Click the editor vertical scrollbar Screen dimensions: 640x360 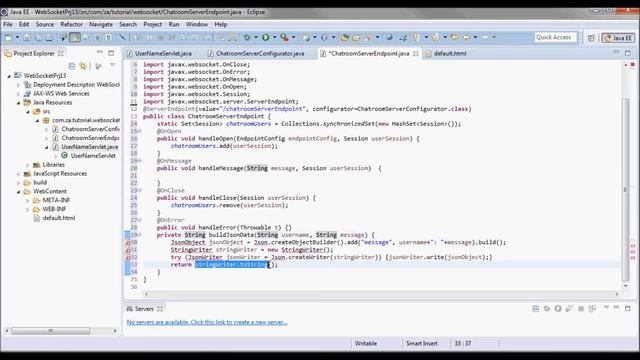pyautogui.click(x=625, y=190)
